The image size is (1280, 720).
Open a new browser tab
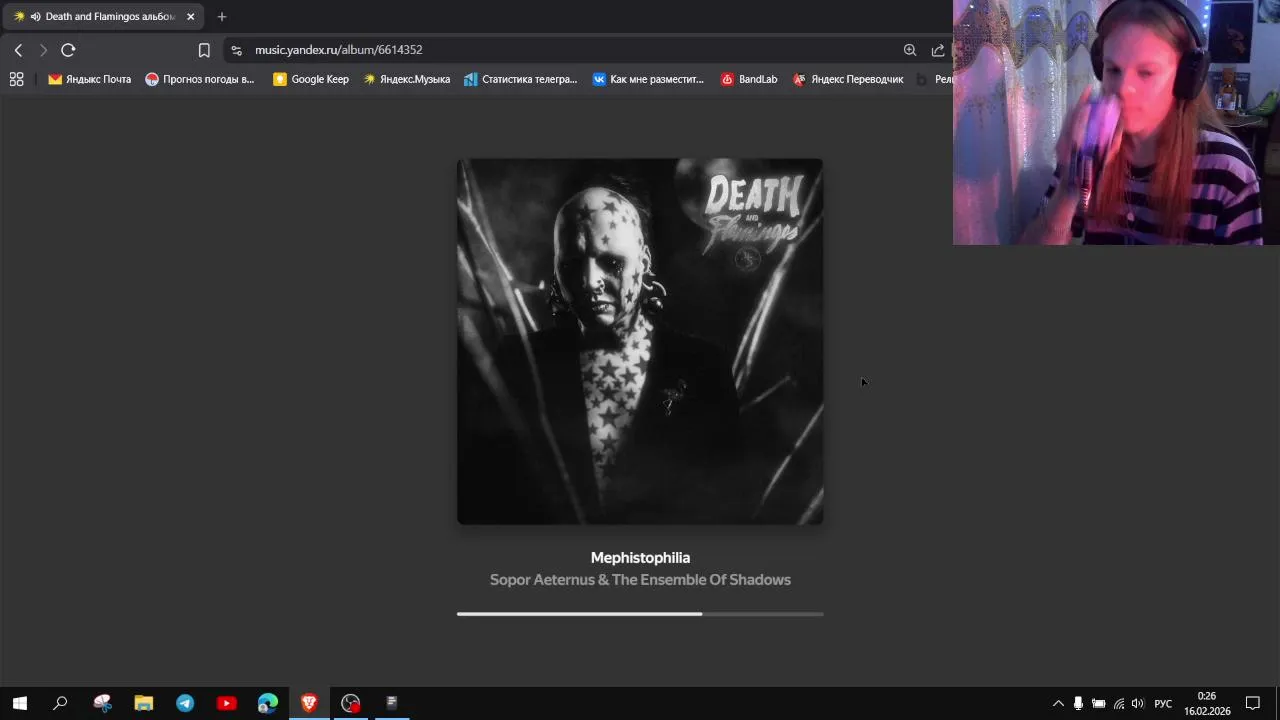coord(222,16)
